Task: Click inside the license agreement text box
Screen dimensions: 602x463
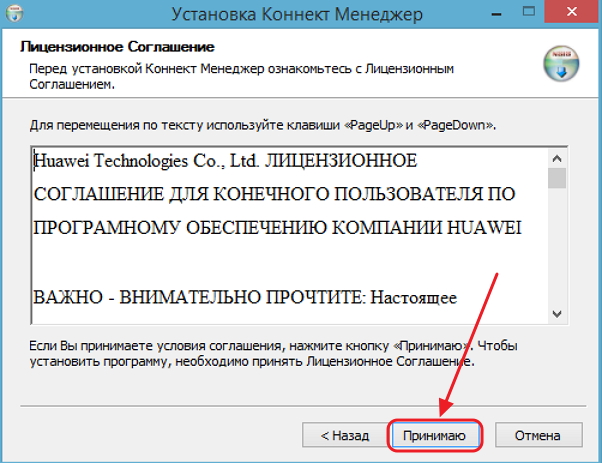Action: 290,235
